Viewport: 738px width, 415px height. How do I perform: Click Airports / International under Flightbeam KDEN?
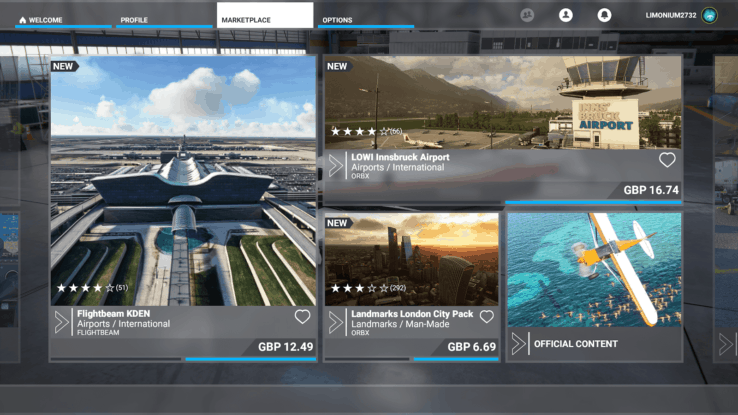(x=123, y=324)
